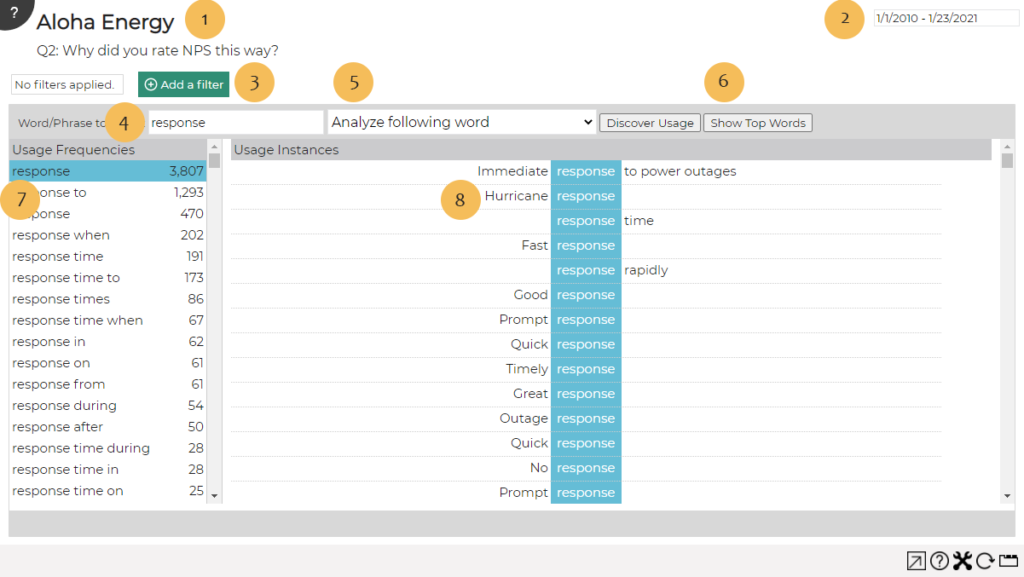
Task: Click the report strip icon in bottom toolbar
Action: (x=1007, y=561)
